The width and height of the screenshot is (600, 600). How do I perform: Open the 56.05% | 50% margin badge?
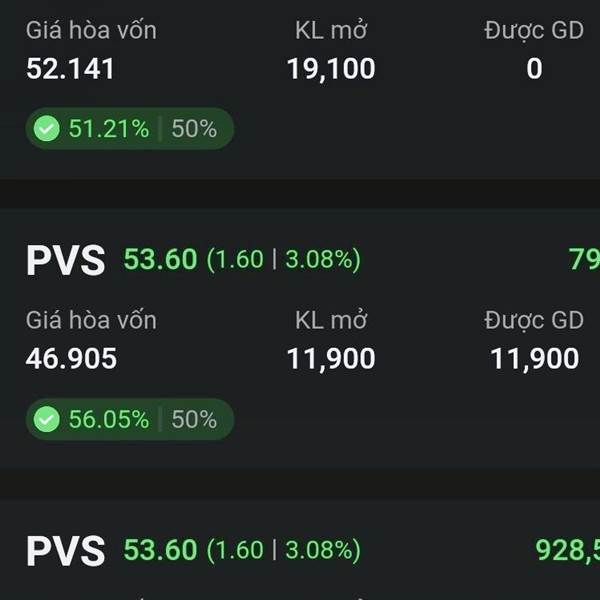[130, 419]
